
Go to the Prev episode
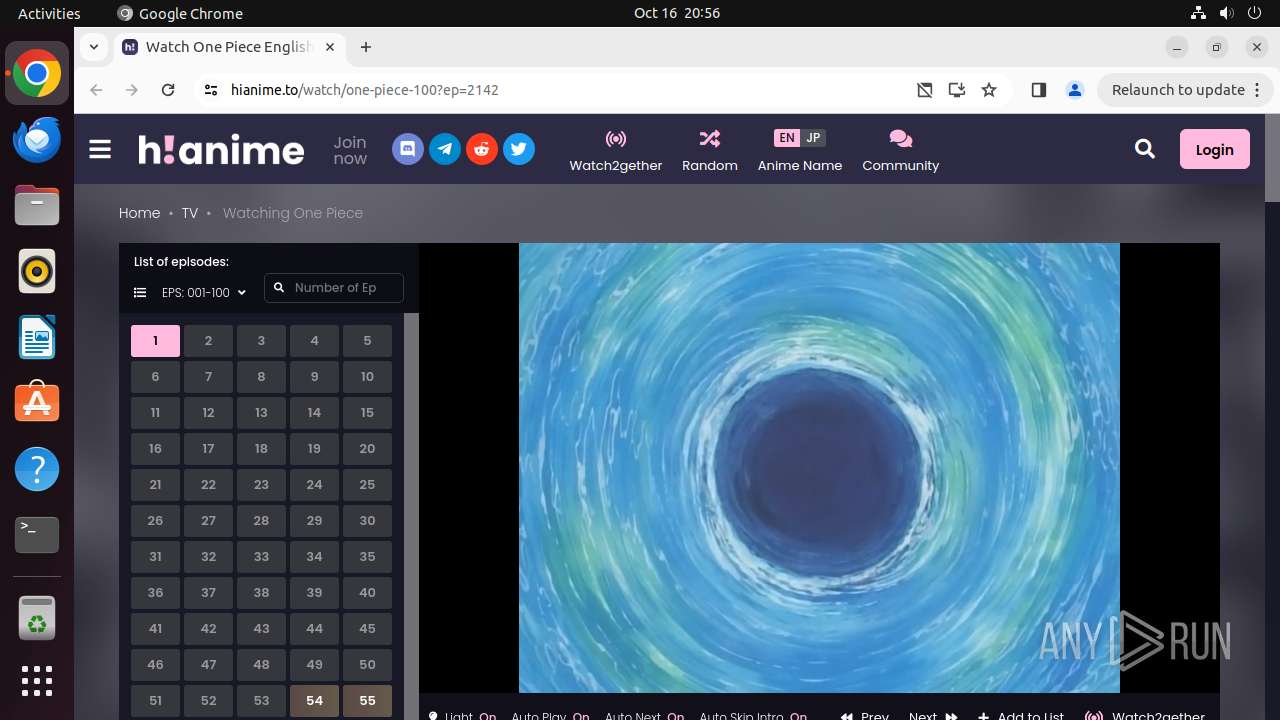865,716
